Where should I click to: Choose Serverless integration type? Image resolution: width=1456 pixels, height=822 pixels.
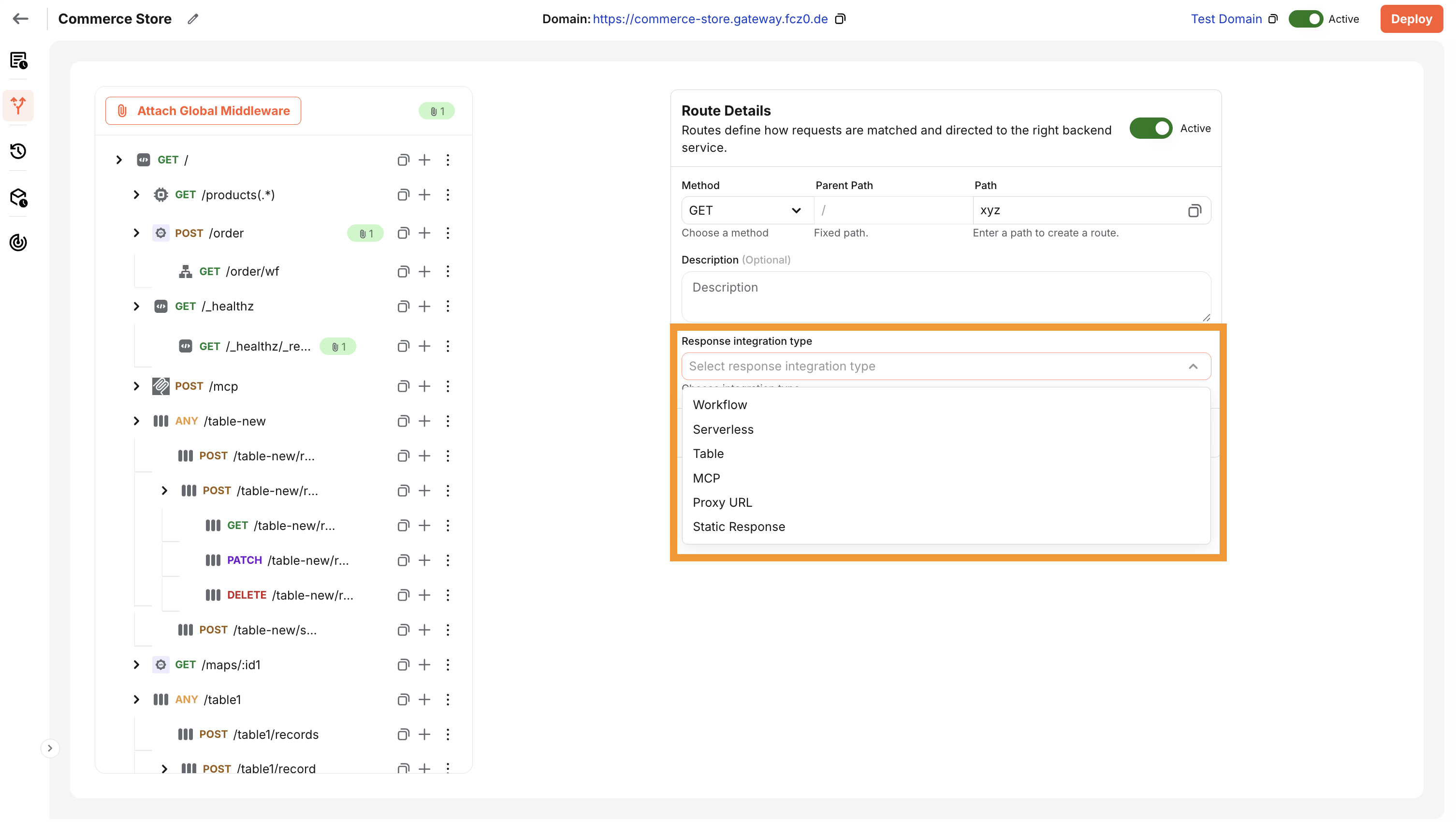(946, 430)
